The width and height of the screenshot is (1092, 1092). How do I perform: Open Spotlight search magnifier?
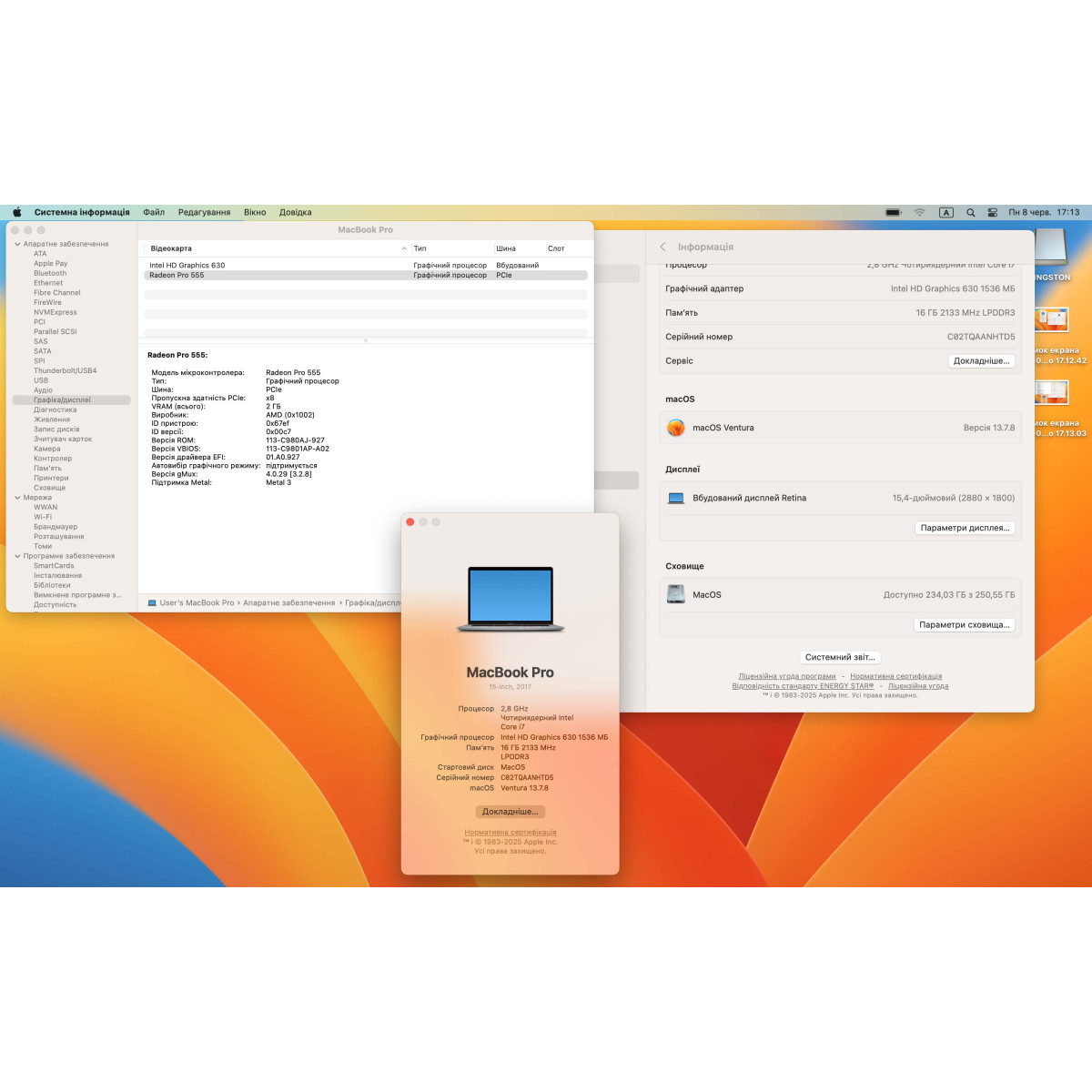[x=971, y=212]
